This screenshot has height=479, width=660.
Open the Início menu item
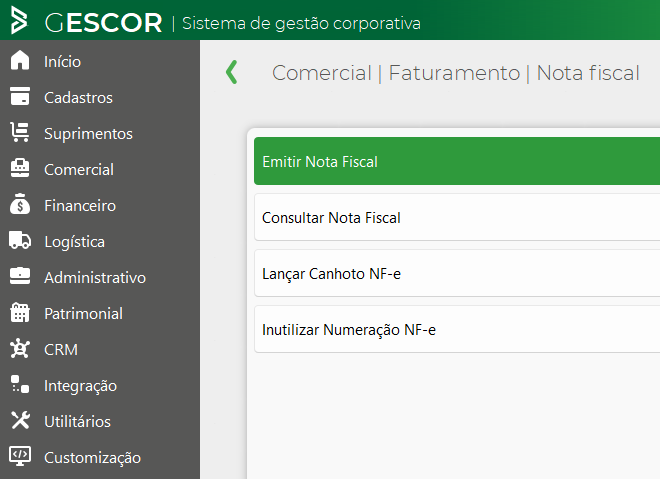(62, 62)
